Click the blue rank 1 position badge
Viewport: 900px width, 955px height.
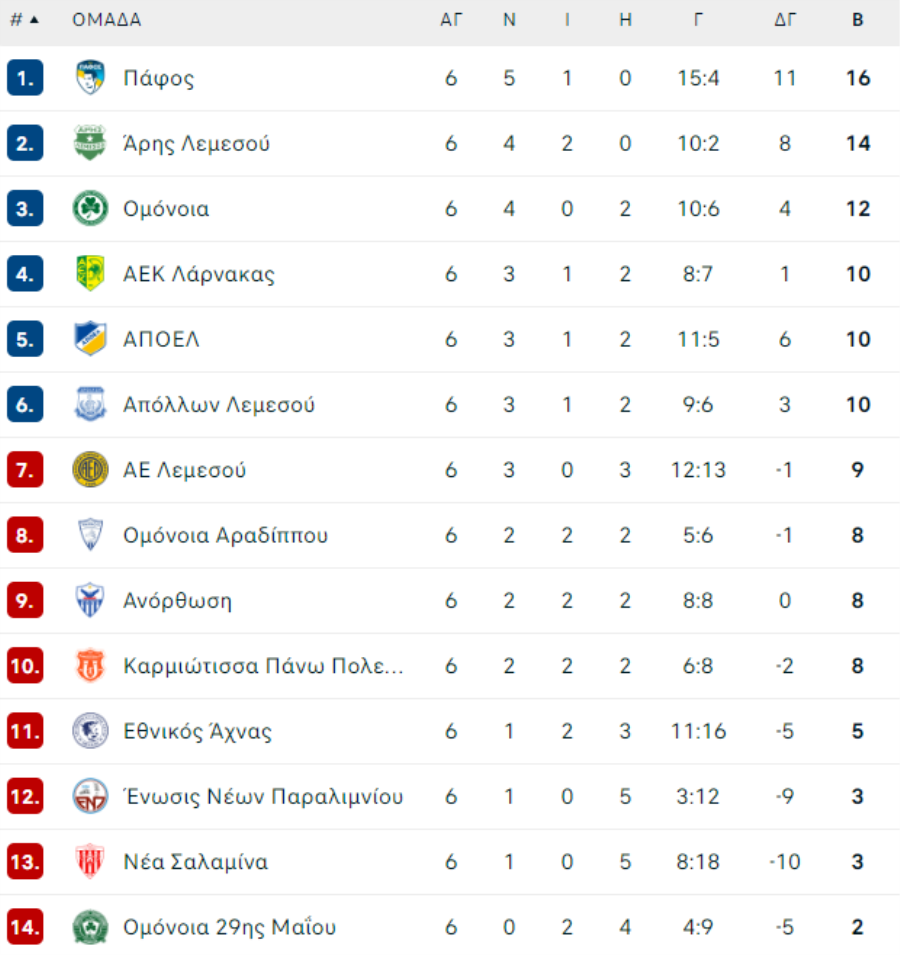coord(25,77)
